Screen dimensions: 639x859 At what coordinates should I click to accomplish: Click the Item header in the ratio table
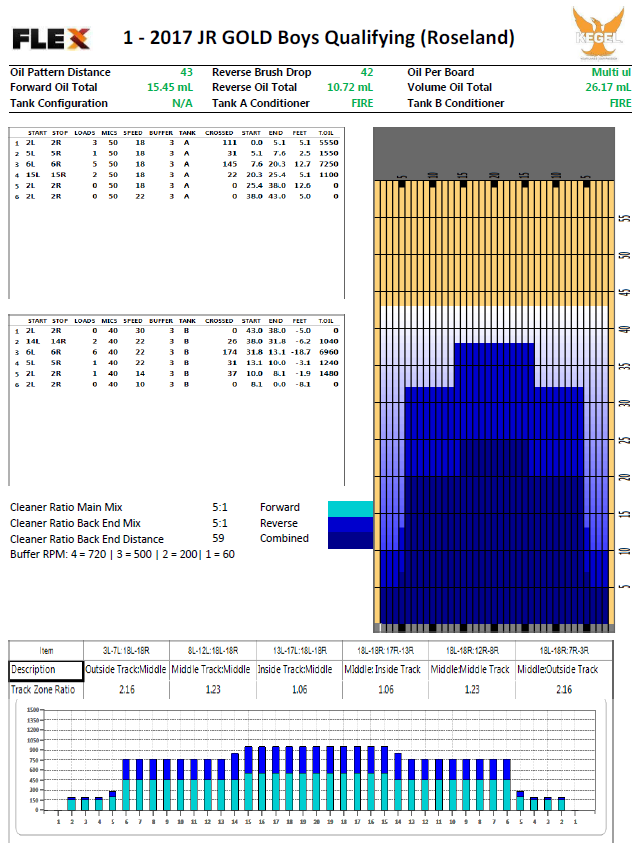pyautogui.click(x=45, y=650)
